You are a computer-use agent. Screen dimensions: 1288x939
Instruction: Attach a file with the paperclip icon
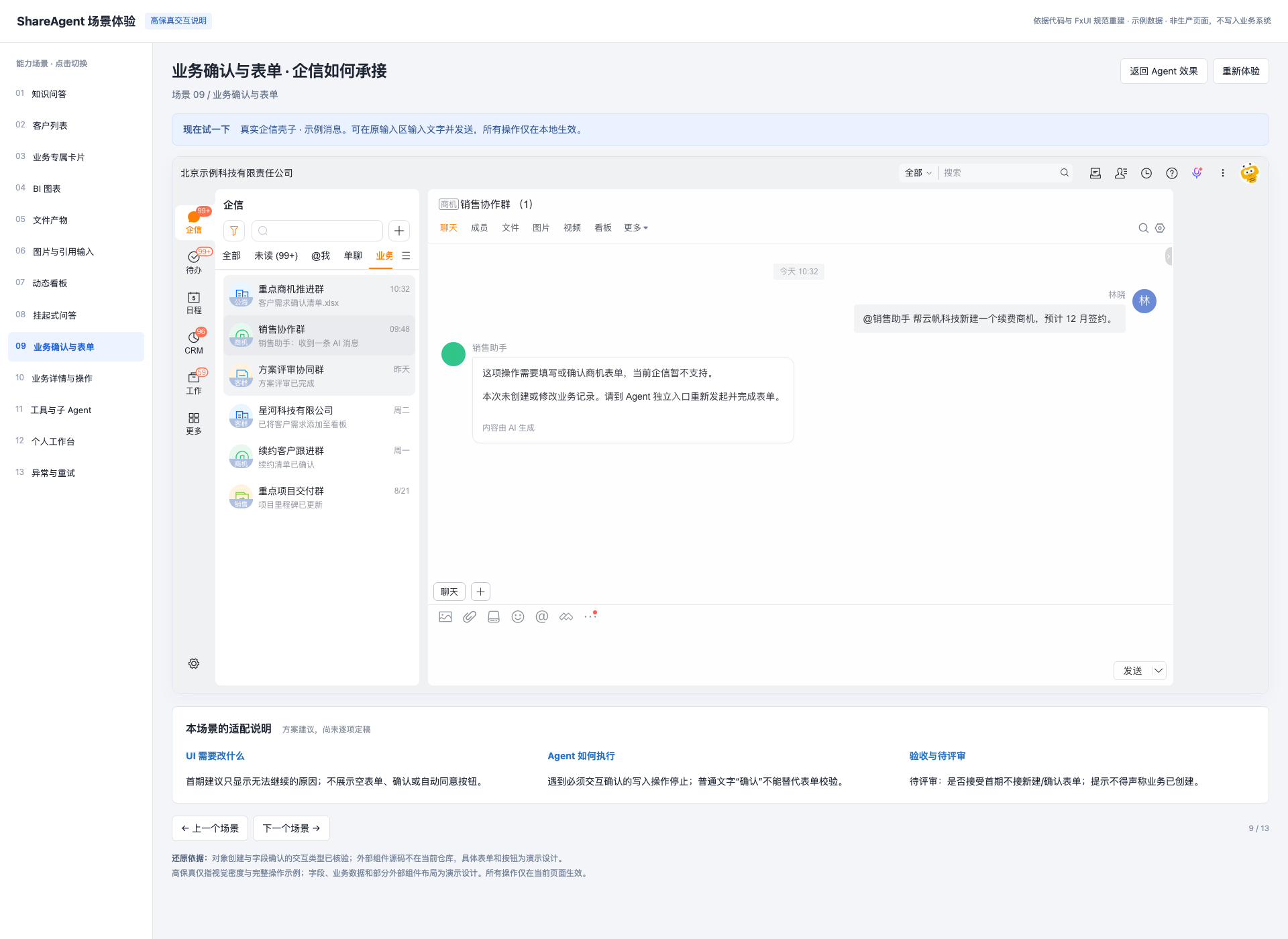click(x=470, y=616)
